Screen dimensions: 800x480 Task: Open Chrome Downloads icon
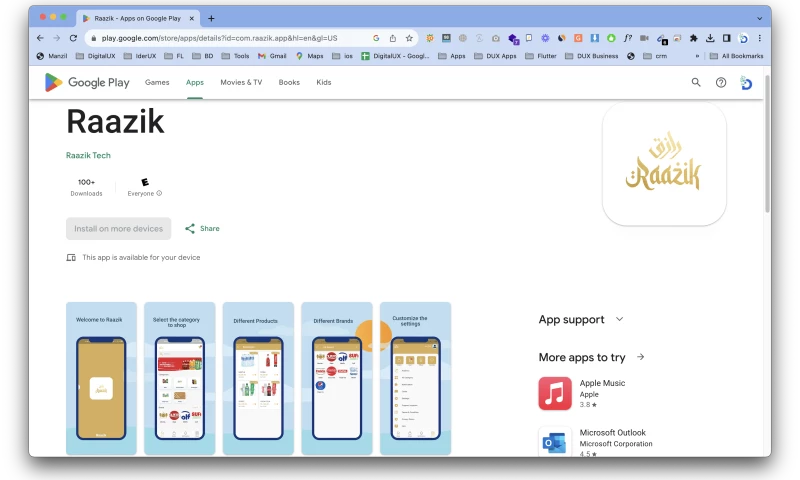pos(710,38)
